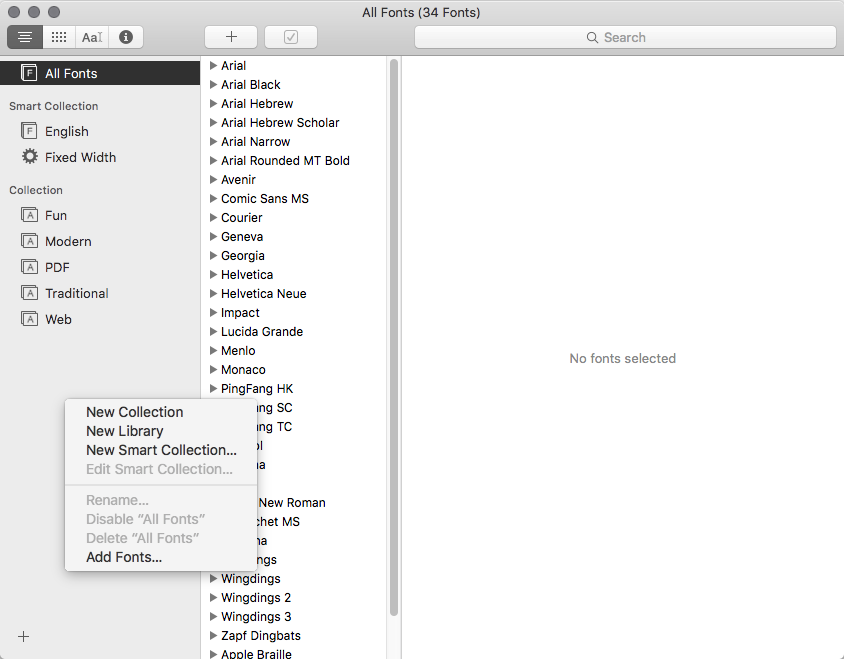Choose New Smart Collection from the context menu
Screen dimensions: 844x659
tap(160, 450)
